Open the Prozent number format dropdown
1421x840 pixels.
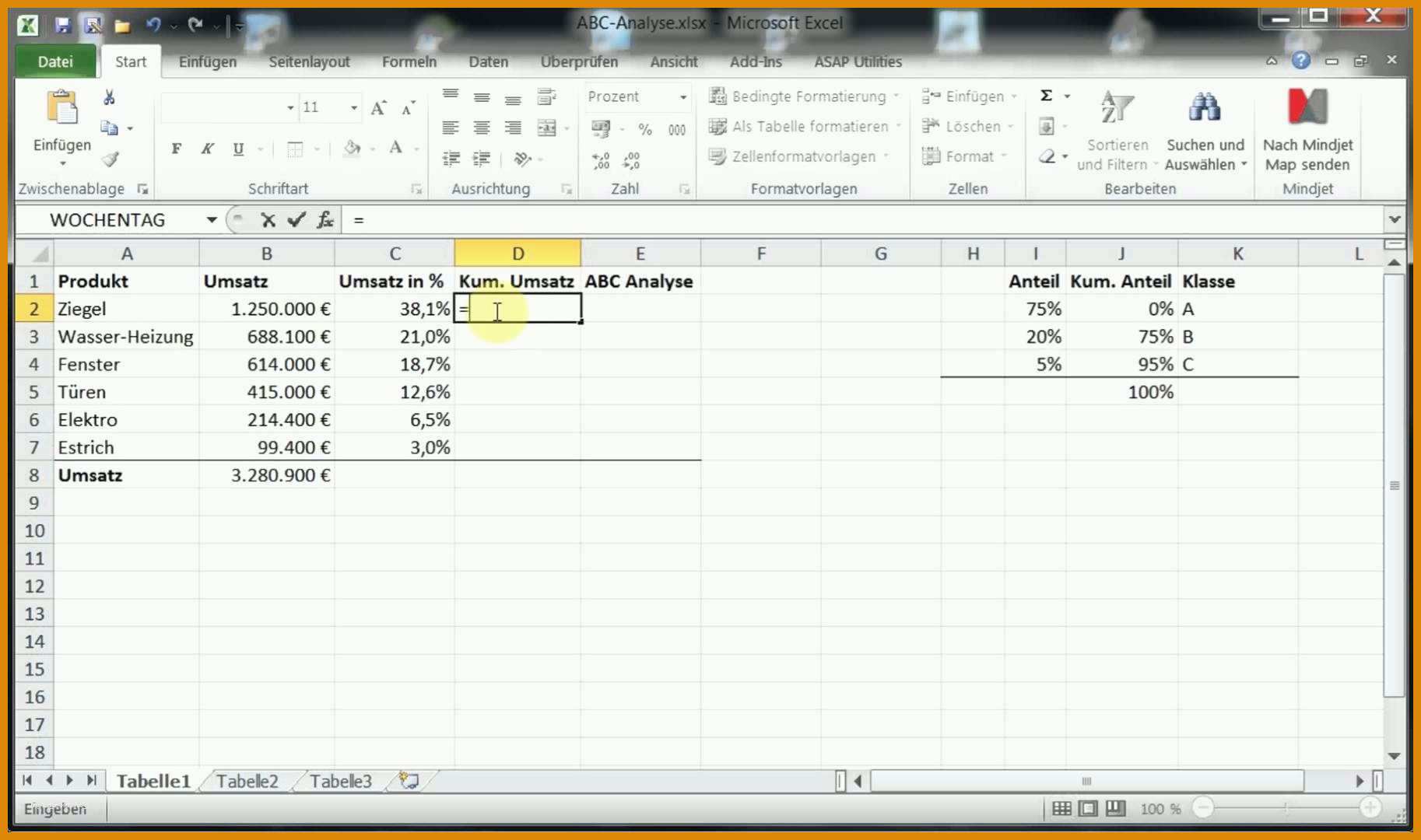[x=682, y=97]
